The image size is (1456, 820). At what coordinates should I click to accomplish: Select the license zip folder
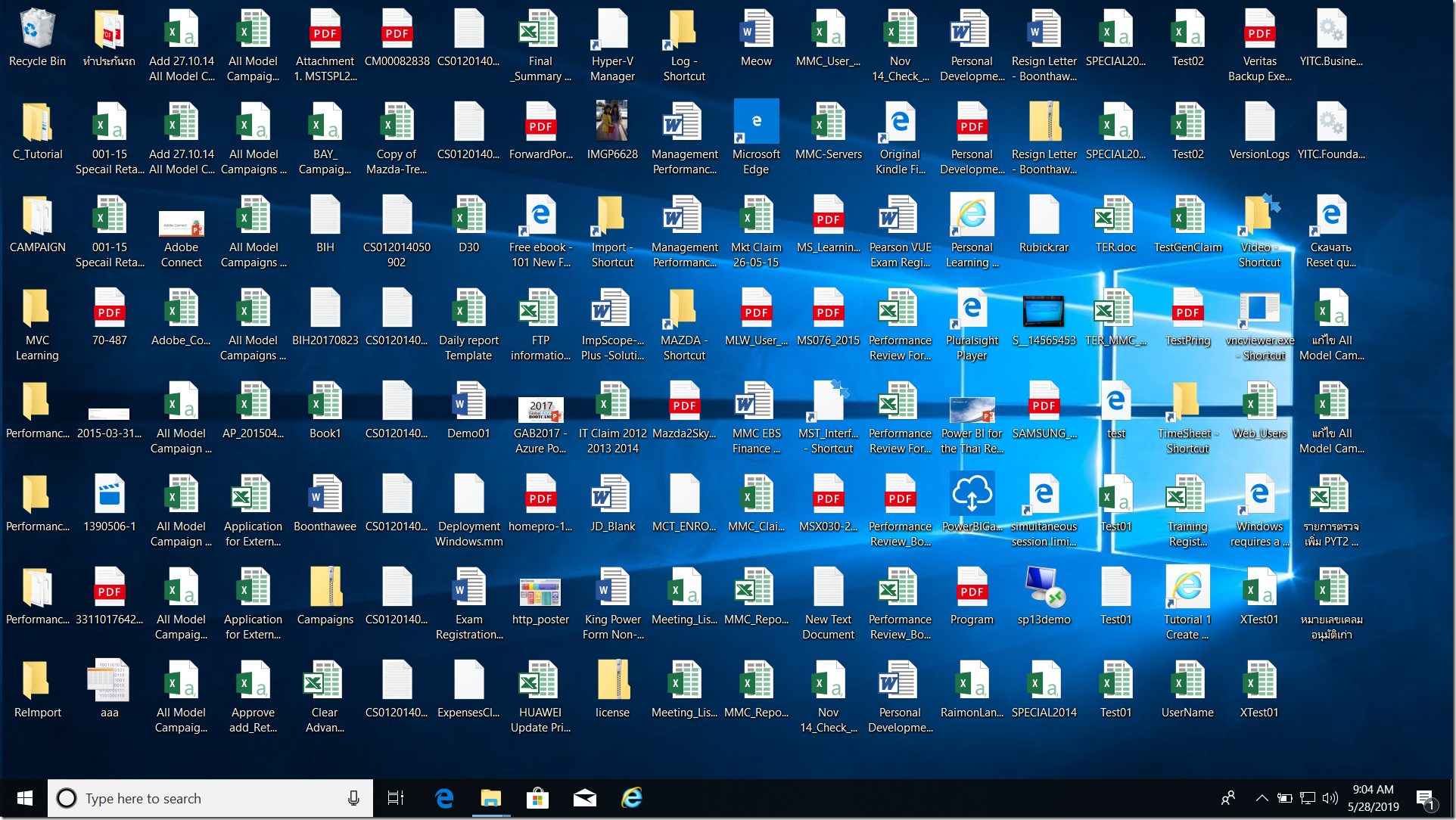[612, 688]
